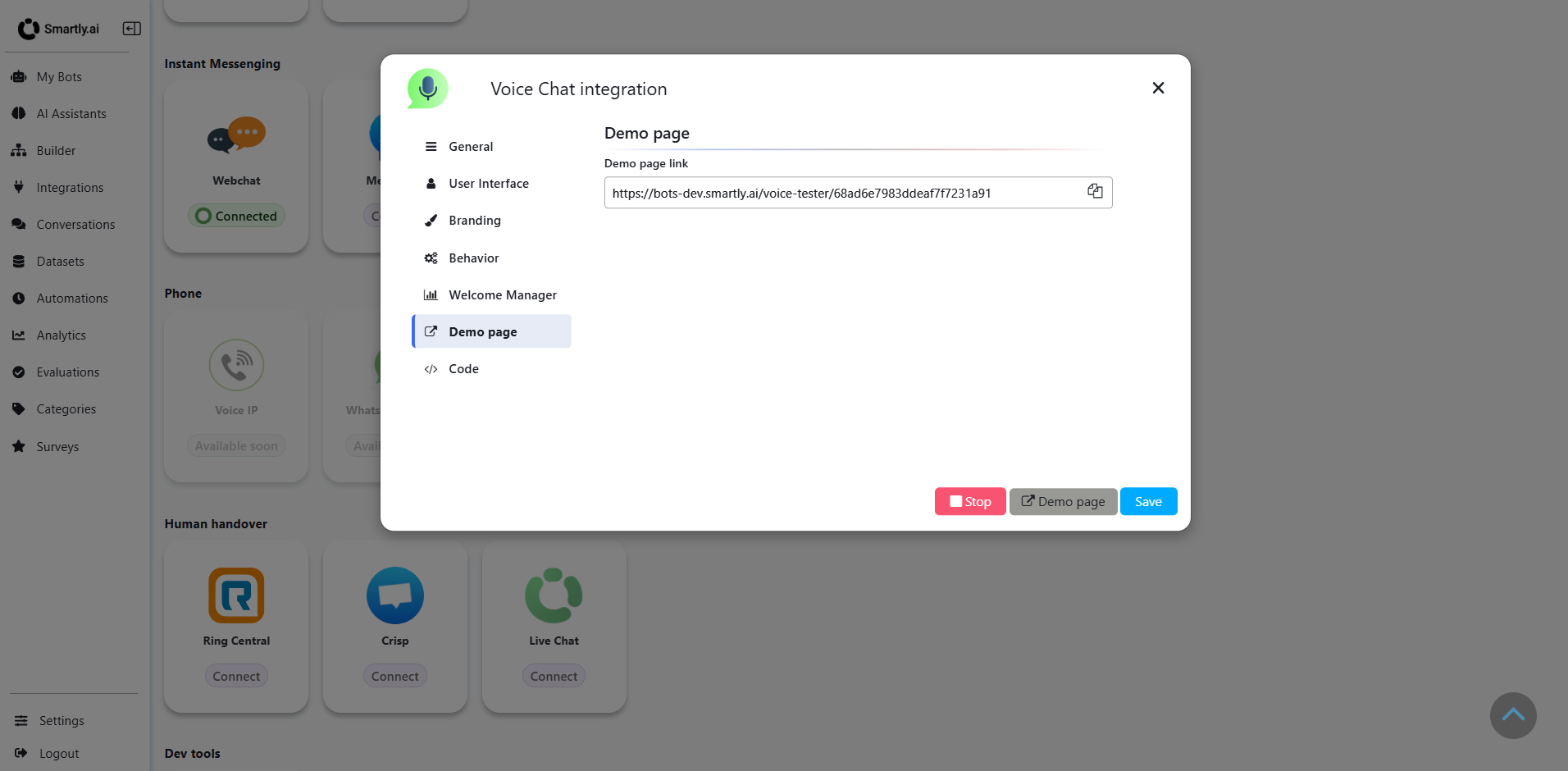Copy the demo page link using the copy icon
The height and width of the screenshot is (771, 1568).
(1095, 191)
